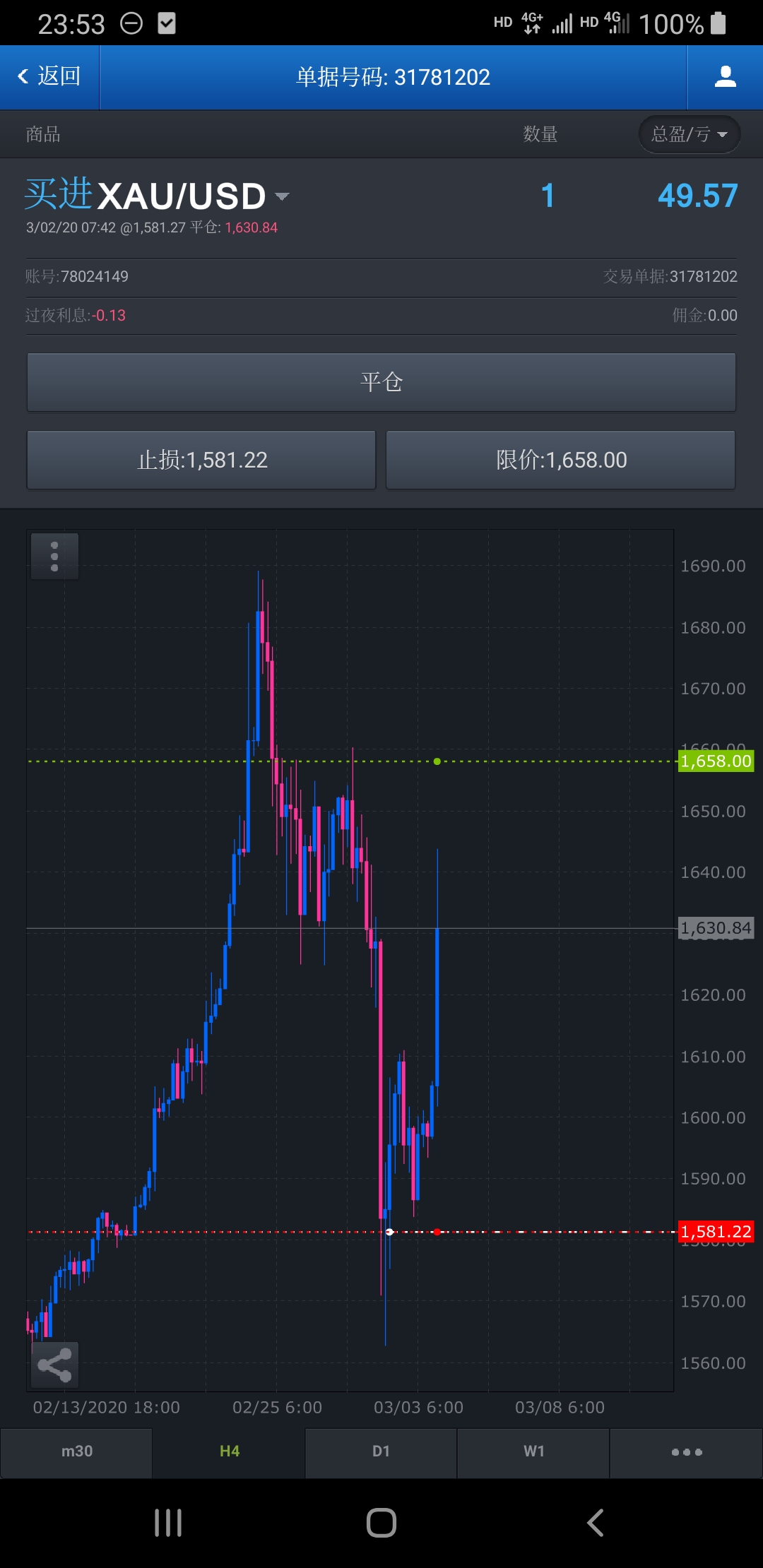Click the 平仓 close position button
The image size is (763, 1568).
point(381,382)
